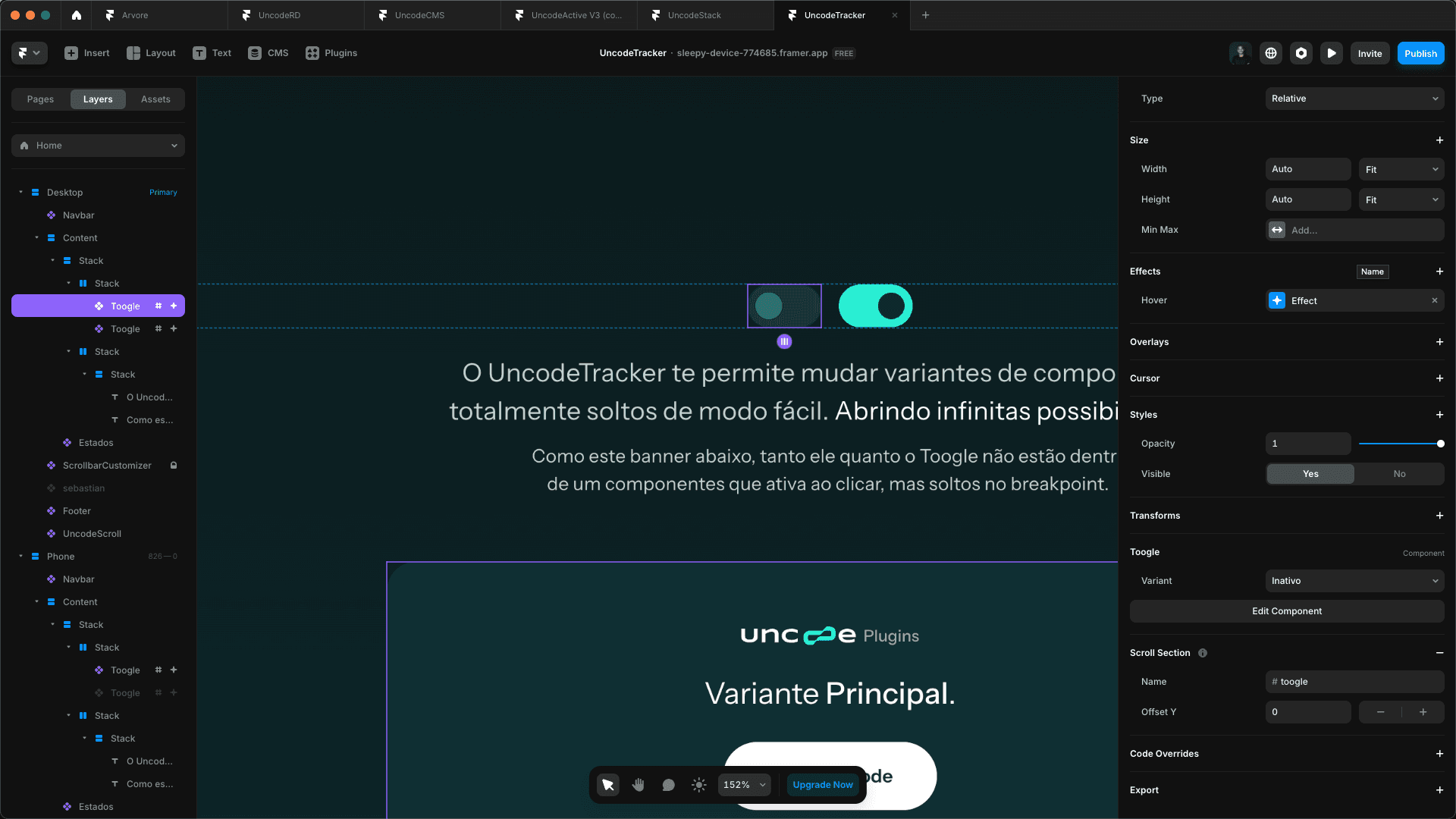This screenshot has width=1456, height=819.
Task: Open the user avatar account menu
Action: [x=1241, y=53]
